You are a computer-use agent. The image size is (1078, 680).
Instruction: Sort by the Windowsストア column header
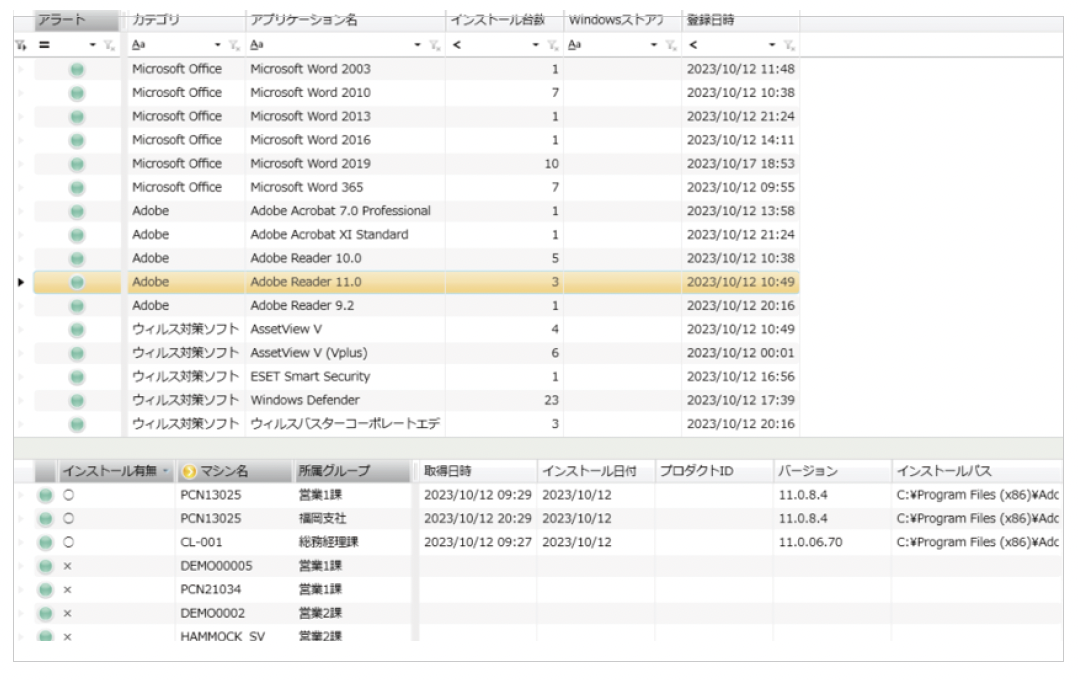[623, 21]
